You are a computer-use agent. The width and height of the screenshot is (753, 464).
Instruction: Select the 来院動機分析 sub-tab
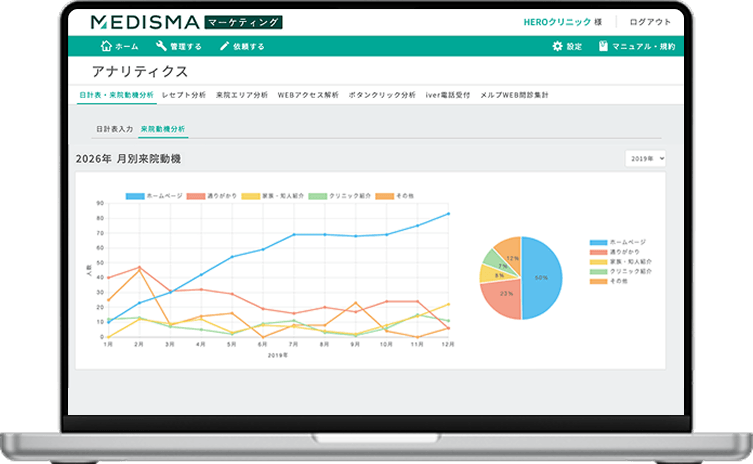(163, 129)
